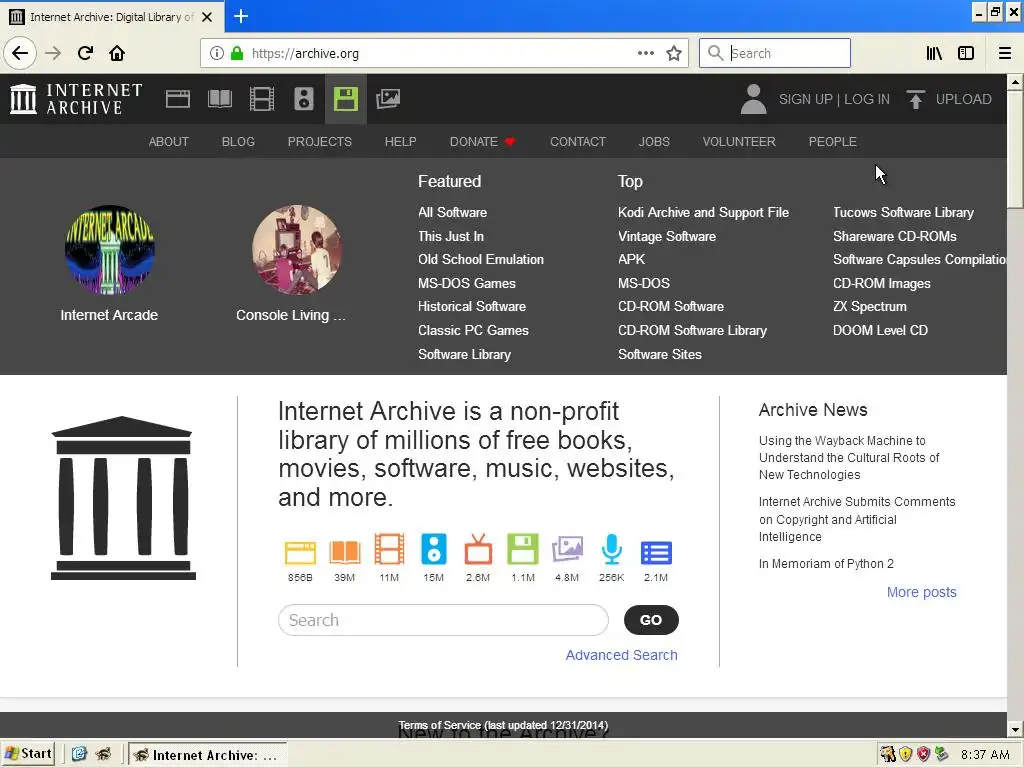
Task: Open the Web (Wayback) icon in Archive navbar
Action: [178, 99]
